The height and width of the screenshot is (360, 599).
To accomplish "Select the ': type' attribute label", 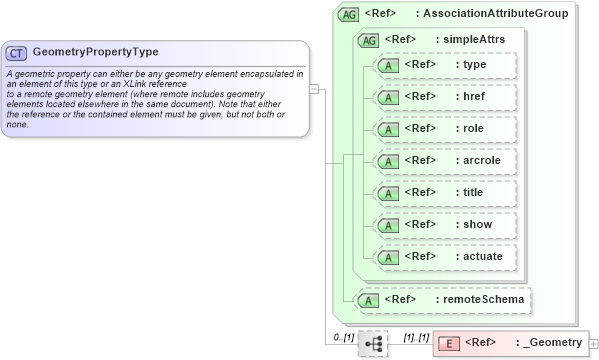I will click(471, 64).
